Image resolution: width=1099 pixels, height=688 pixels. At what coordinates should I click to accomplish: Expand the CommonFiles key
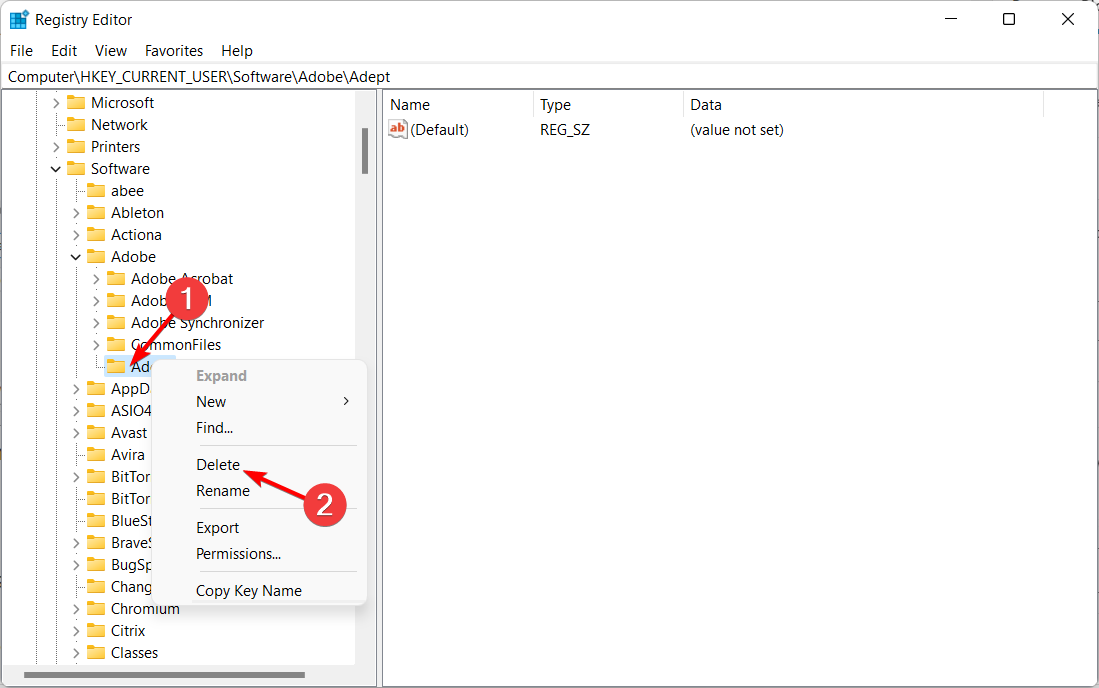(x=97, y=345)
